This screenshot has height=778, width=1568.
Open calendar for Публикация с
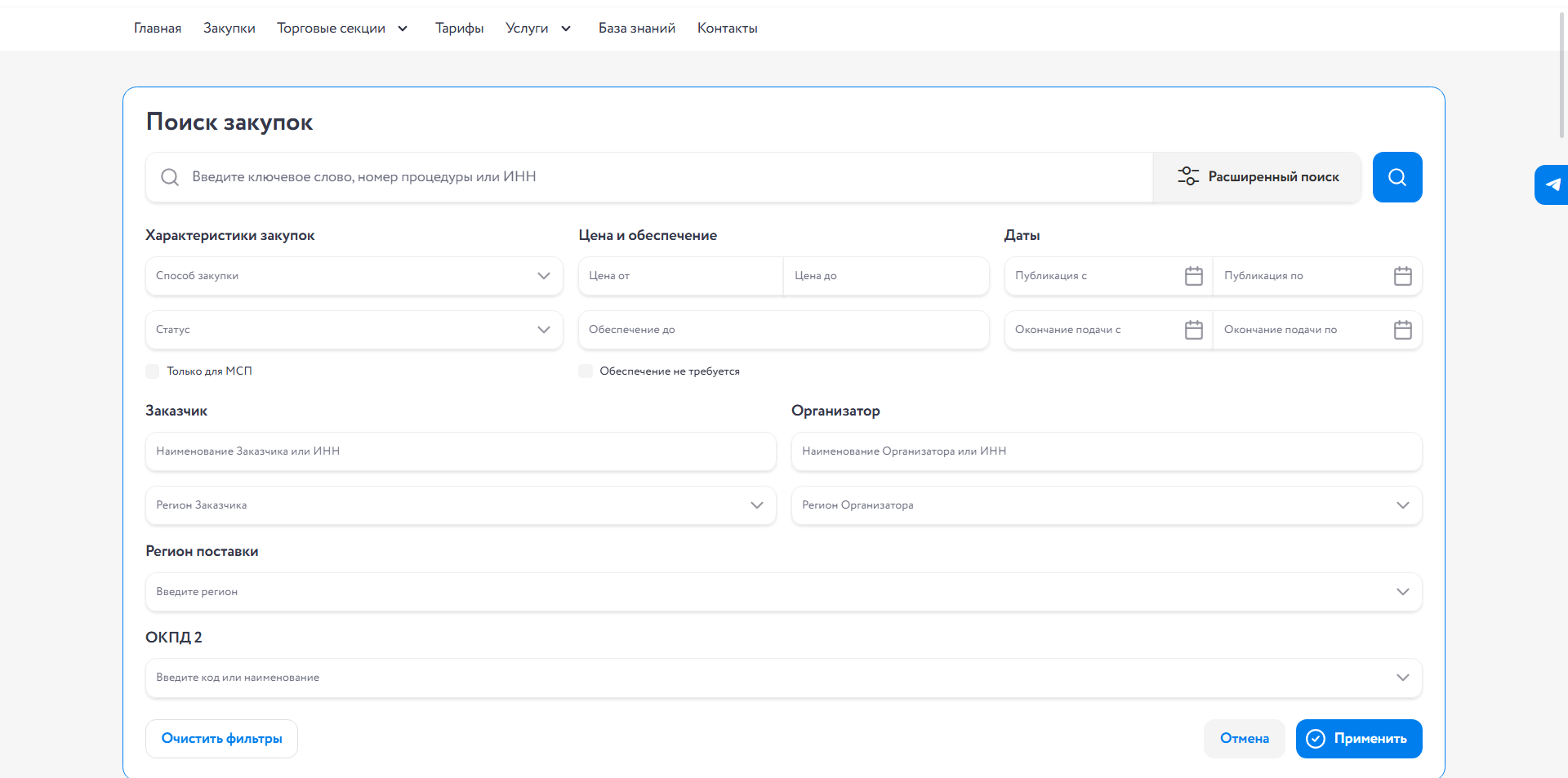point(1194,276)
